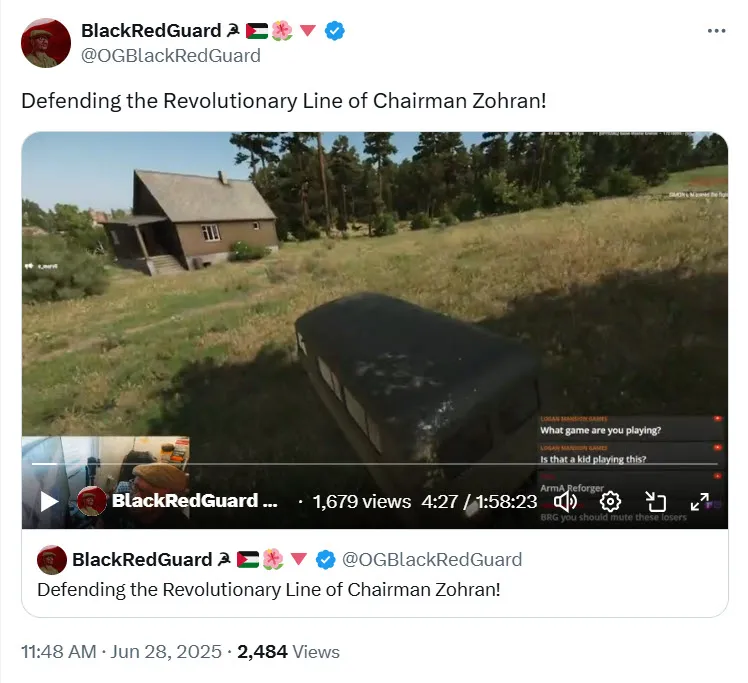This screenshot has height=683, width=748.
Task: Mute the video with the speaker icon
Action: (565, 502)
